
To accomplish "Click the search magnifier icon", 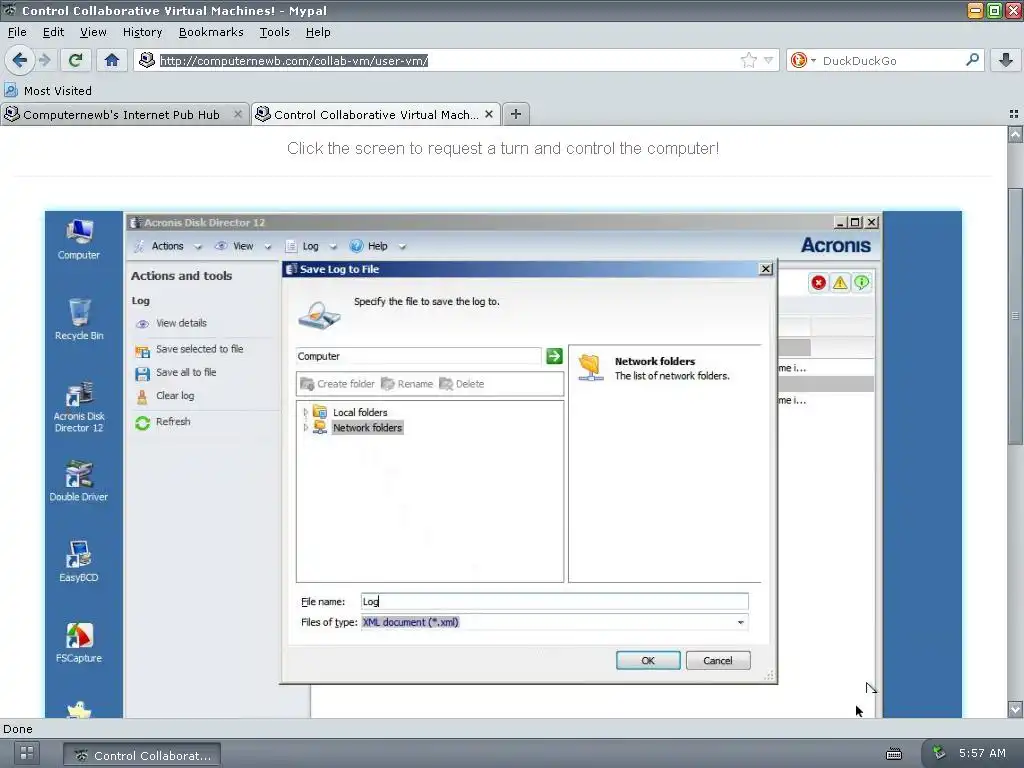I will [x=972, y=60].
